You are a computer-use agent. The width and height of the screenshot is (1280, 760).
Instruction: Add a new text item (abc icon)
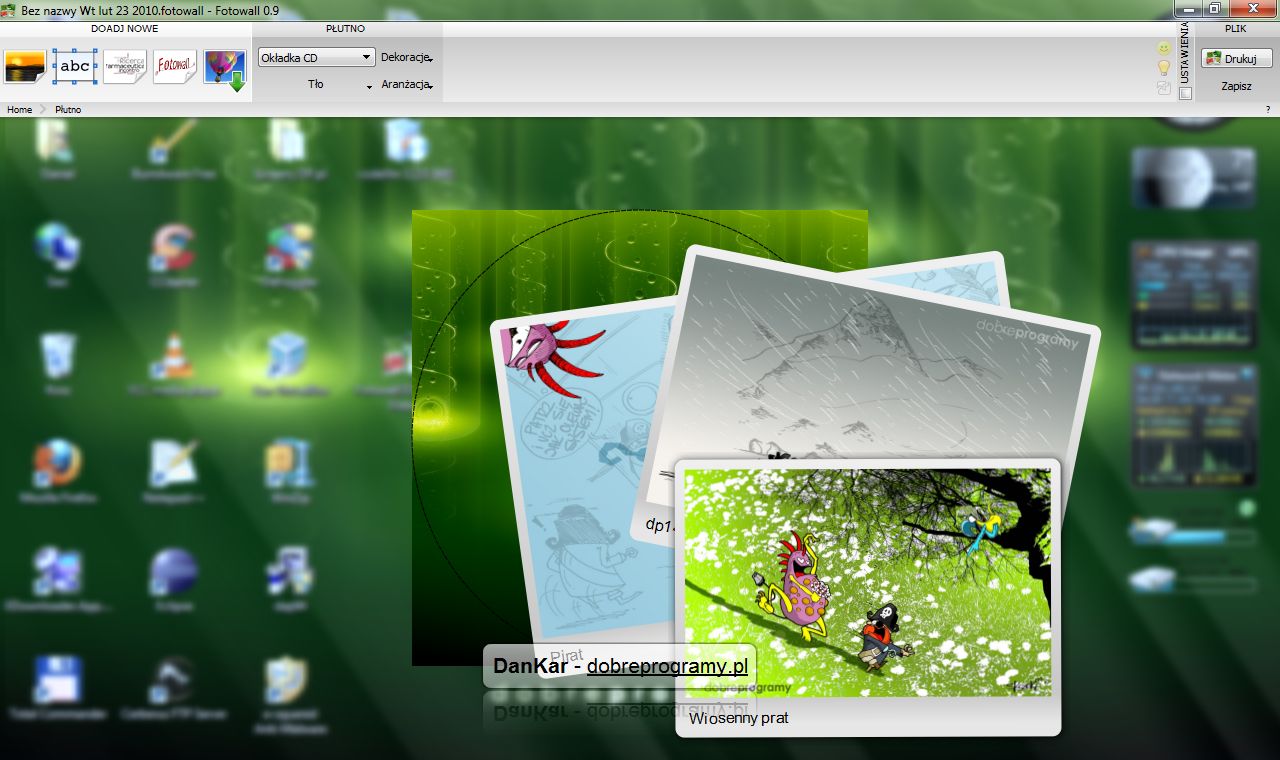tap(75, 67)
